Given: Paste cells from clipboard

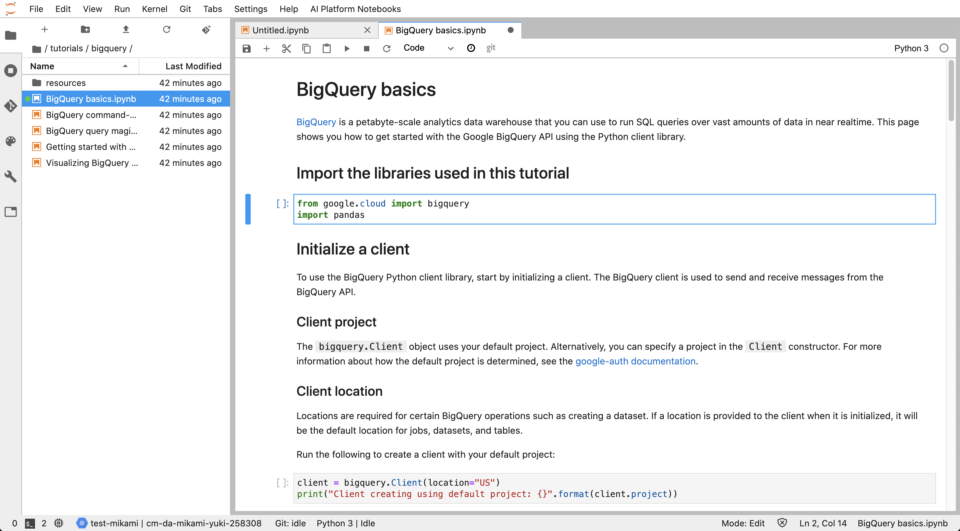Looking at the screenshot, I should point(327,48).
